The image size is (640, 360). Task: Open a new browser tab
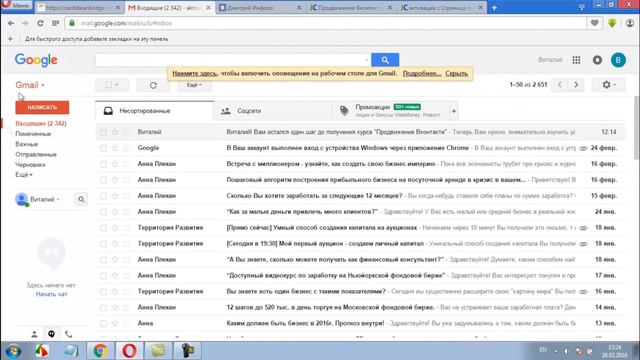494,7
